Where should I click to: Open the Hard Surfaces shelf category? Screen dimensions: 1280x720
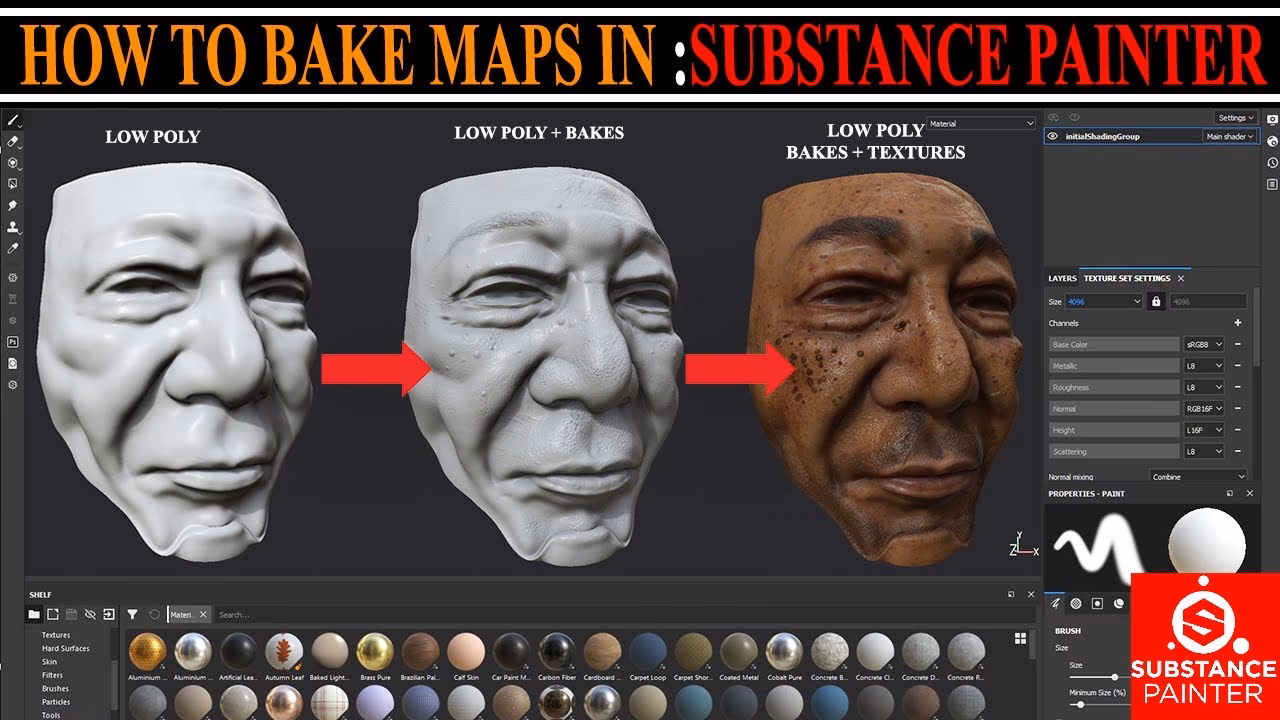pos(66,648)
